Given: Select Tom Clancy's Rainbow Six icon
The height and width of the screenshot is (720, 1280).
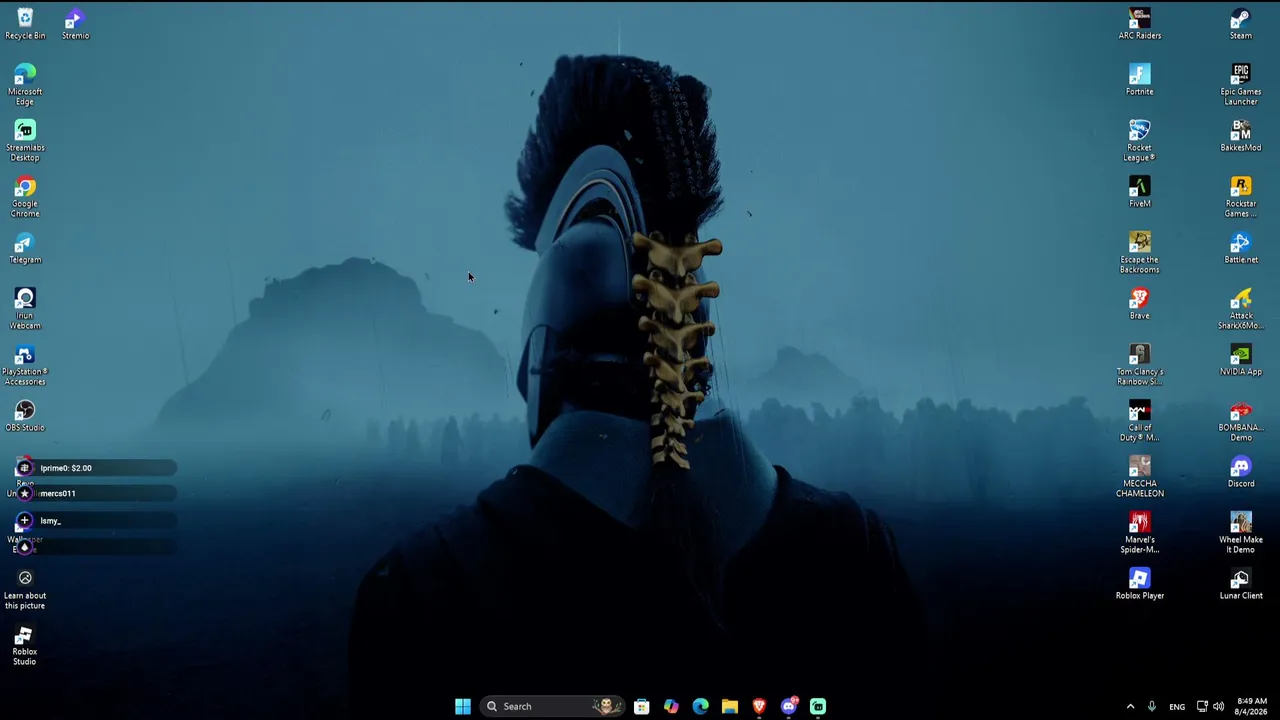Looking at the screenshot, I should coord(1140,364).
